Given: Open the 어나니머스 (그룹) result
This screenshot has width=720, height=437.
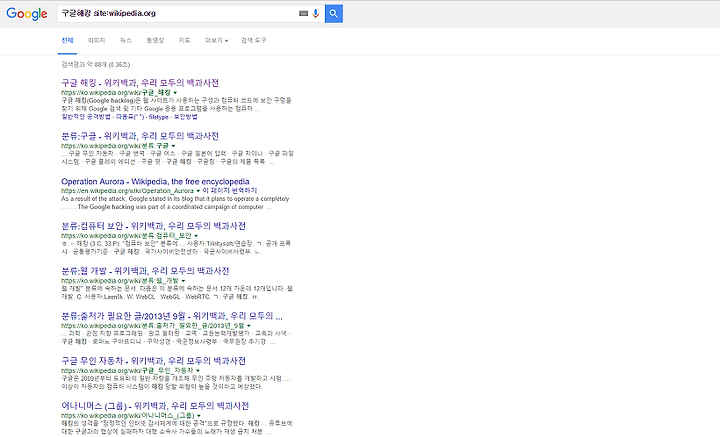Looking at the screenshot, I should click(155, 406).
